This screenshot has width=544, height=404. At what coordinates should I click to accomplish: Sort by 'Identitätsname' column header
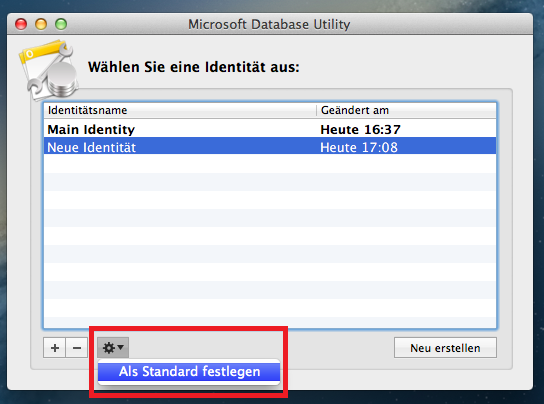[180, 110]
